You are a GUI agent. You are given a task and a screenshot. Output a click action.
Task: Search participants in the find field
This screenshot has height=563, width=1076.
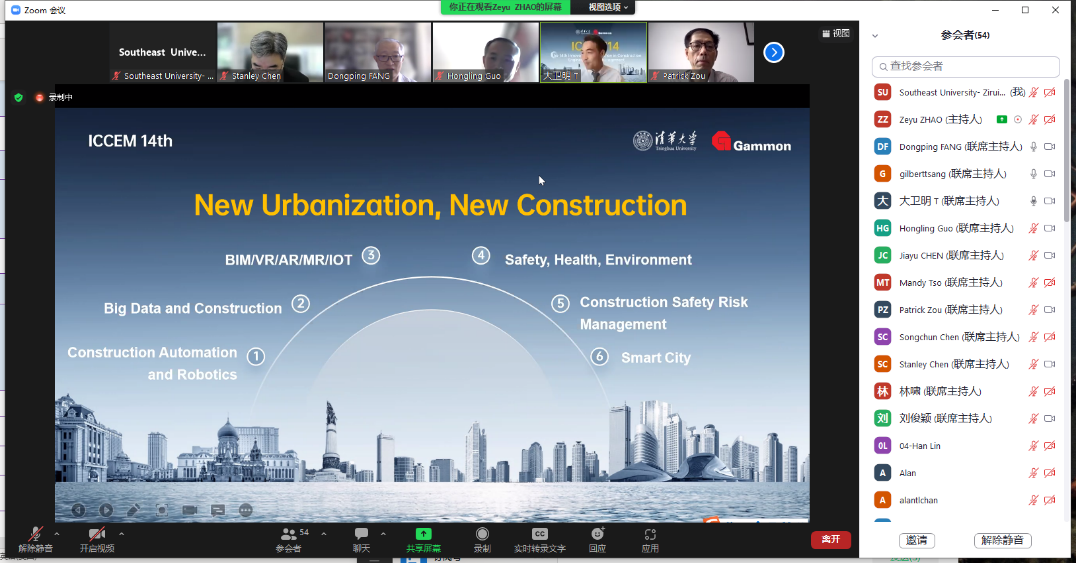tap(966, 67)
